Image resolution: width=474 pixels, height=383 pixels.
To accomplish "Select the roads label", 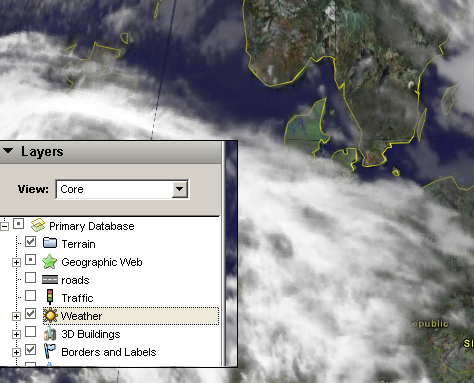I will coord(75,280).
